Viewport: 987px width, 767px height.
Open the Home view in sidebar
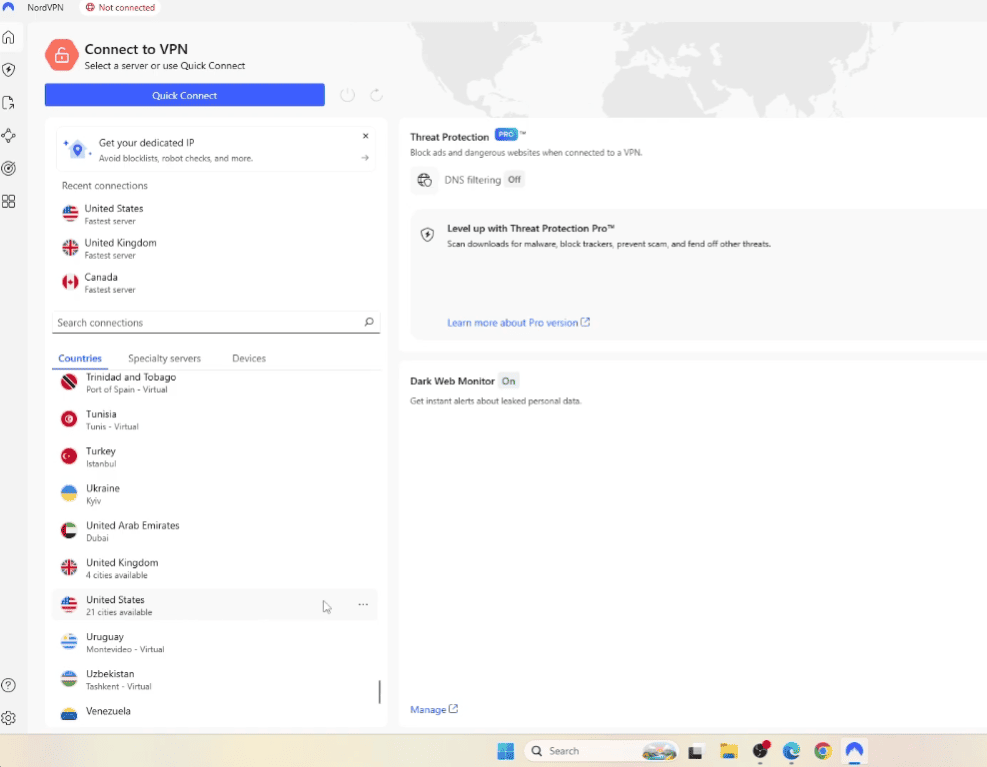pos(9,37)
